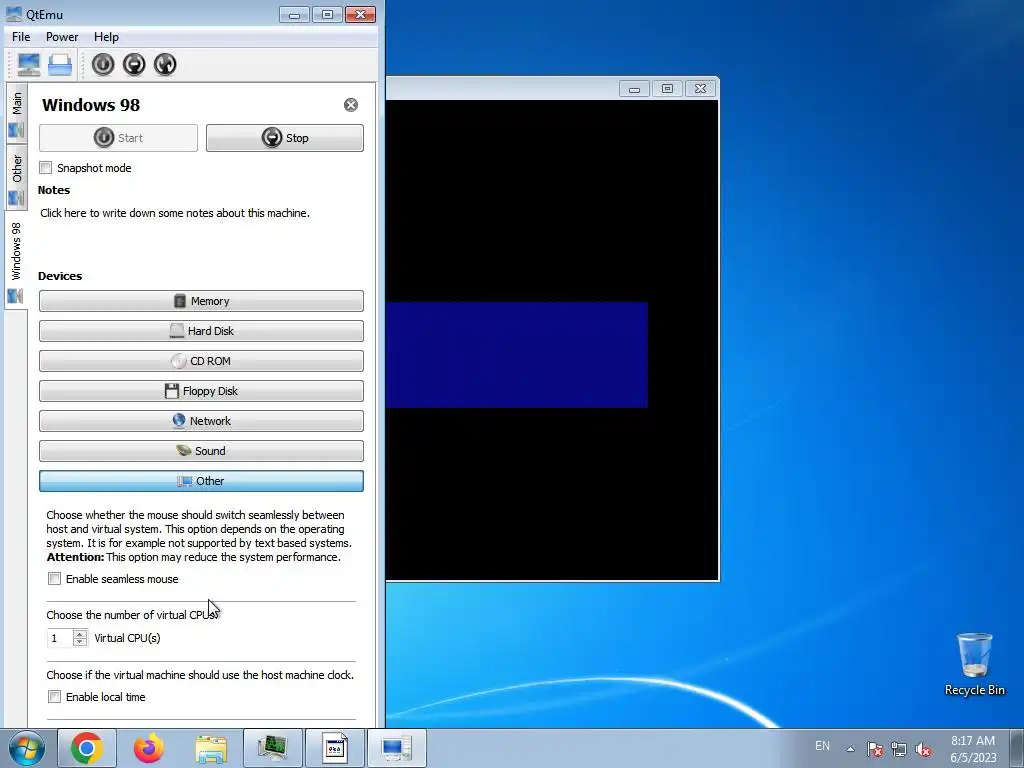Enable Snapshot mode checkbox

pyautogui.click(x=46, y=168)
